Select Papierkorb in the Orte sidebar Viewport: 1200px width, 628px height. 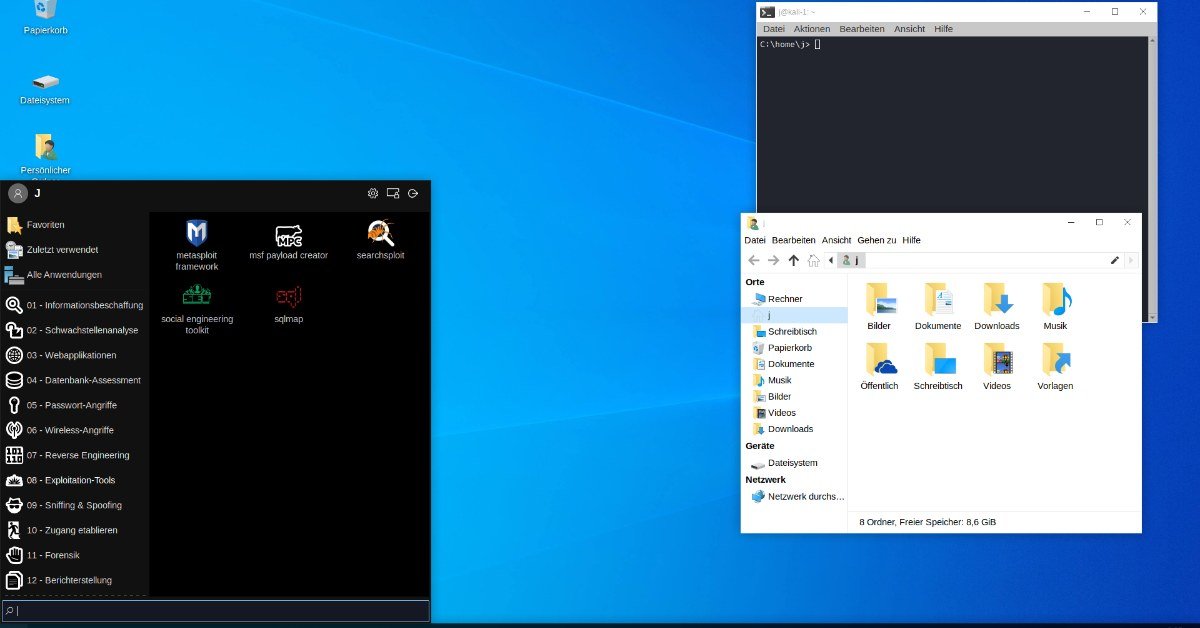tap(794, 348)
